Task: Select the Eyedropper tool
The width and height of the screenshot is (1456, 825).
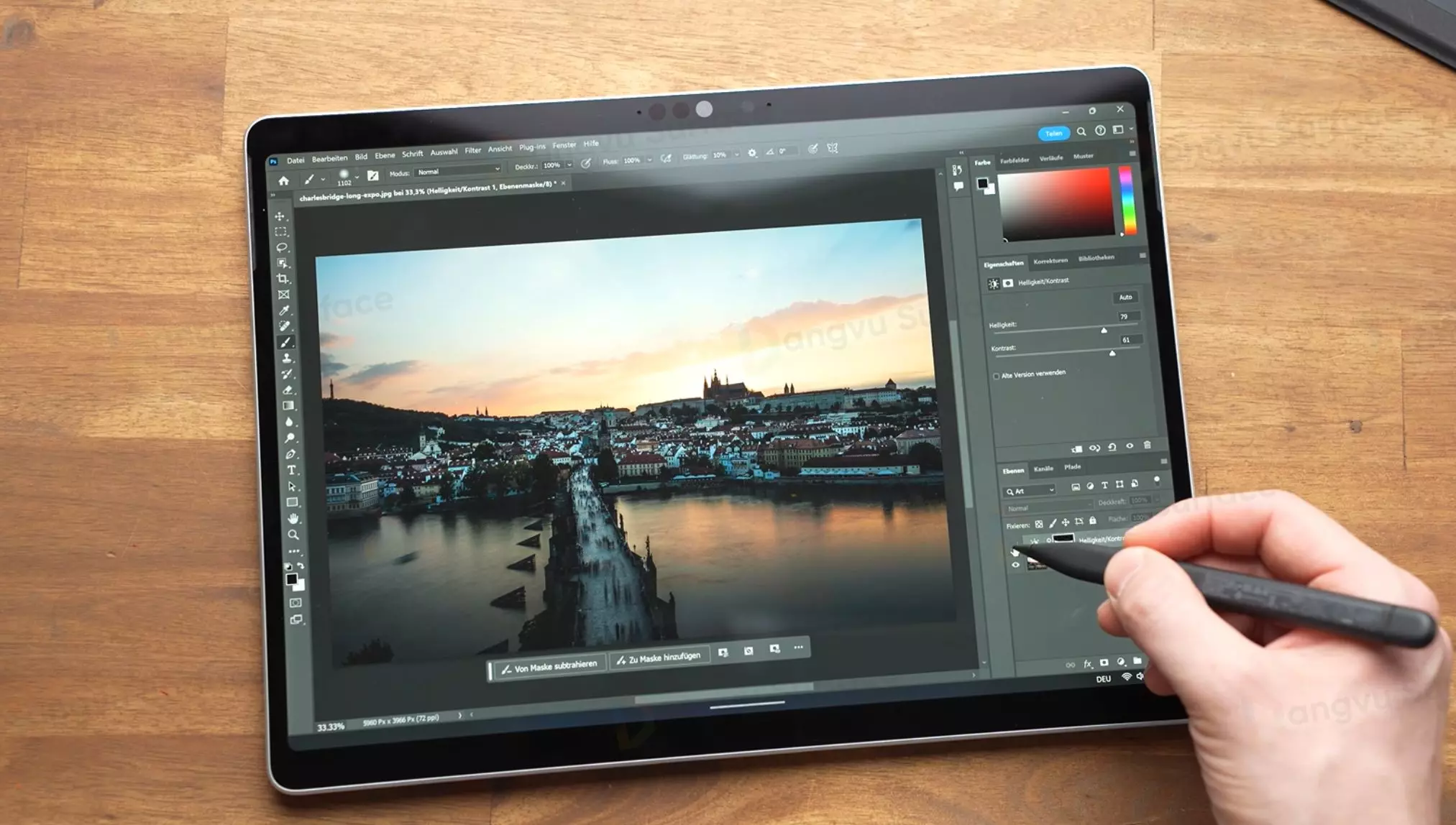Action: [x=285, y=310]
